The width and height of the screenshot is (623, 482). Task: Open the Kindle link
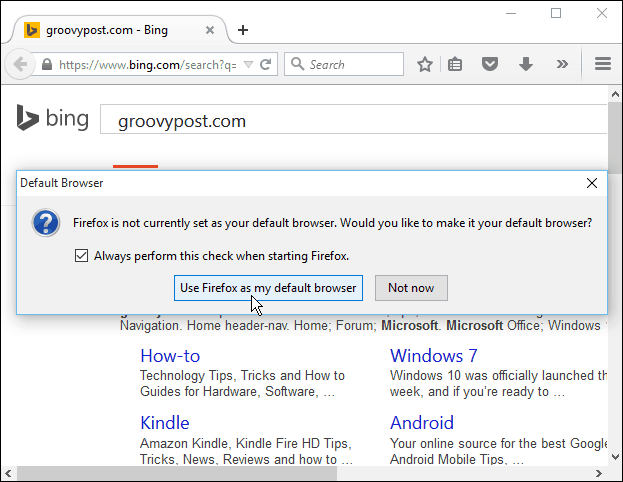pyautogui.click(x=165, y=423)
